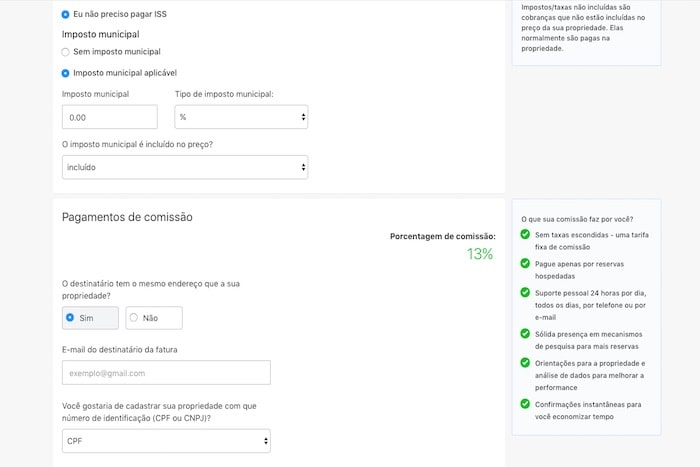The height and width of the screenshot is (467, 700).
Task: Click the green check beside 'Suporte pessoal 24 horas'
Action: point(525,292)
